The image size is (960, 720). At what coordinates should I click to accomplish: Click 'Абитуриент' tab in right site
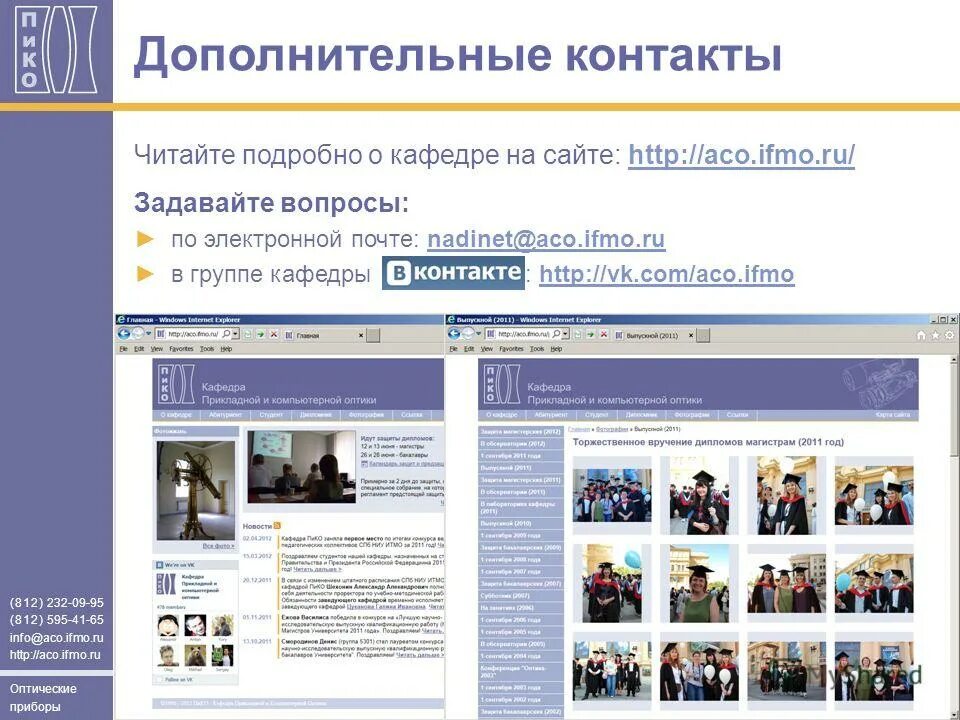551,414
